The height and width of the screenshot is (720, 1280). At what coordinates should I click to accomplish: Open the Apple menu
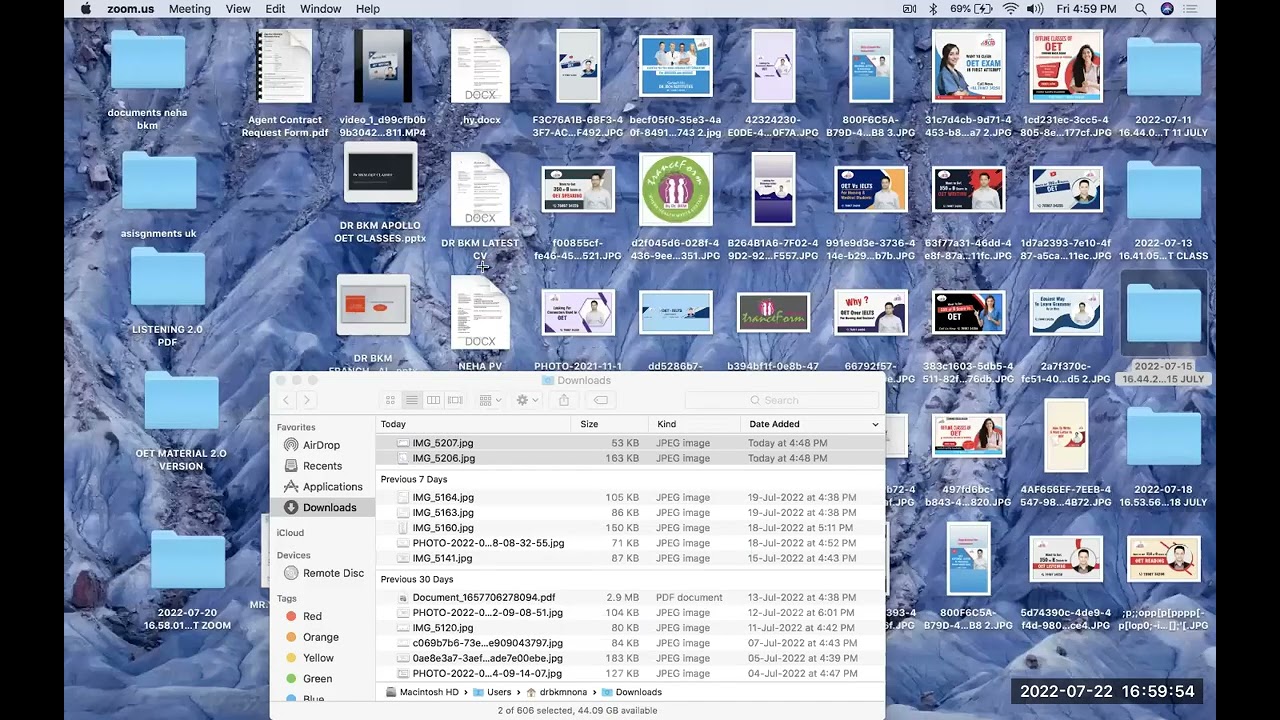click(86, 9)
